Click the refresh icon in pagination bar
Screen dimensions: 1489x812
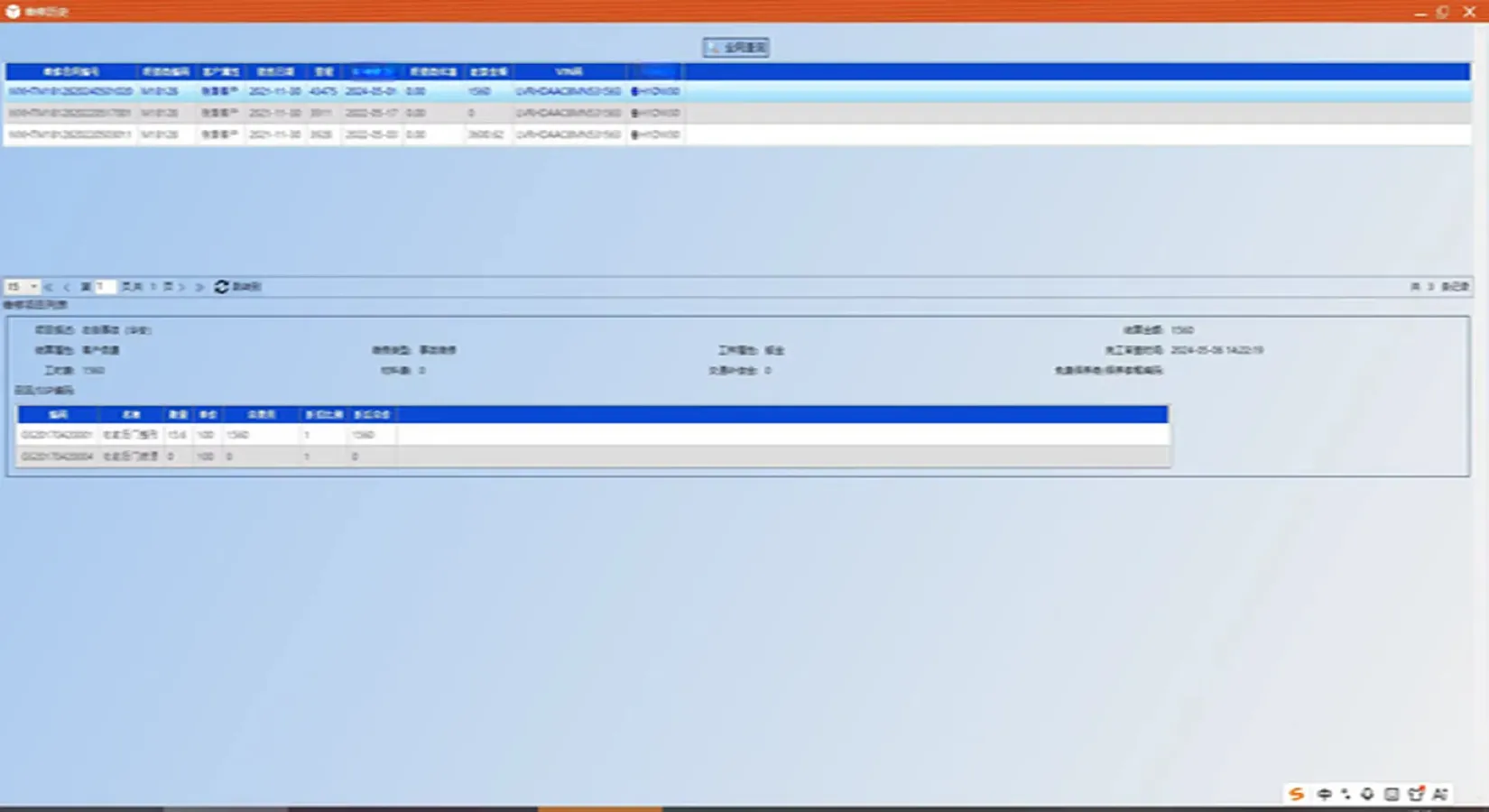[221, 287]
